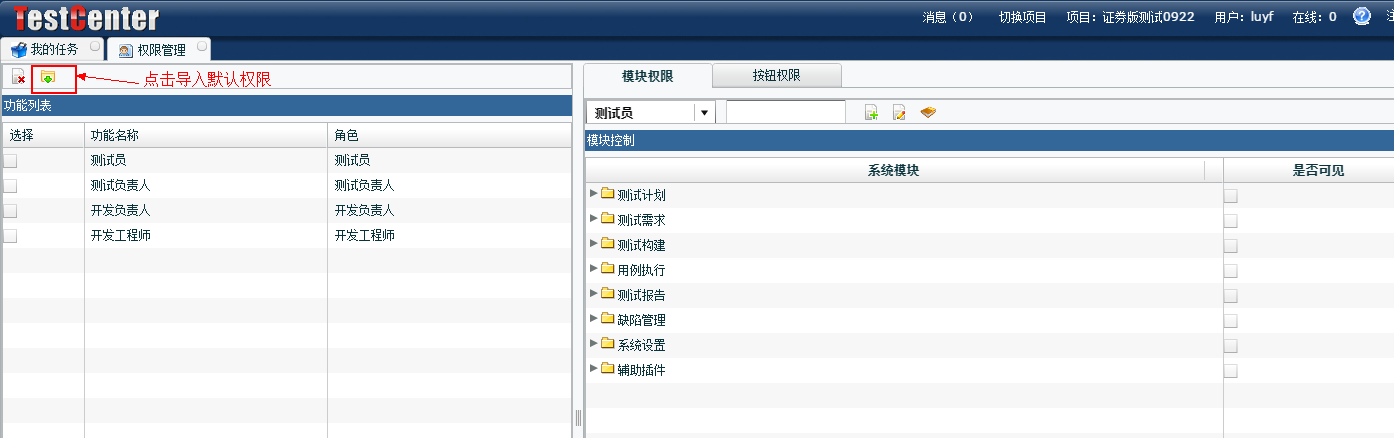Screen dimensions: 1394x438
Task: Expand the 测试需求 tree node
Action: coord(594,218)
